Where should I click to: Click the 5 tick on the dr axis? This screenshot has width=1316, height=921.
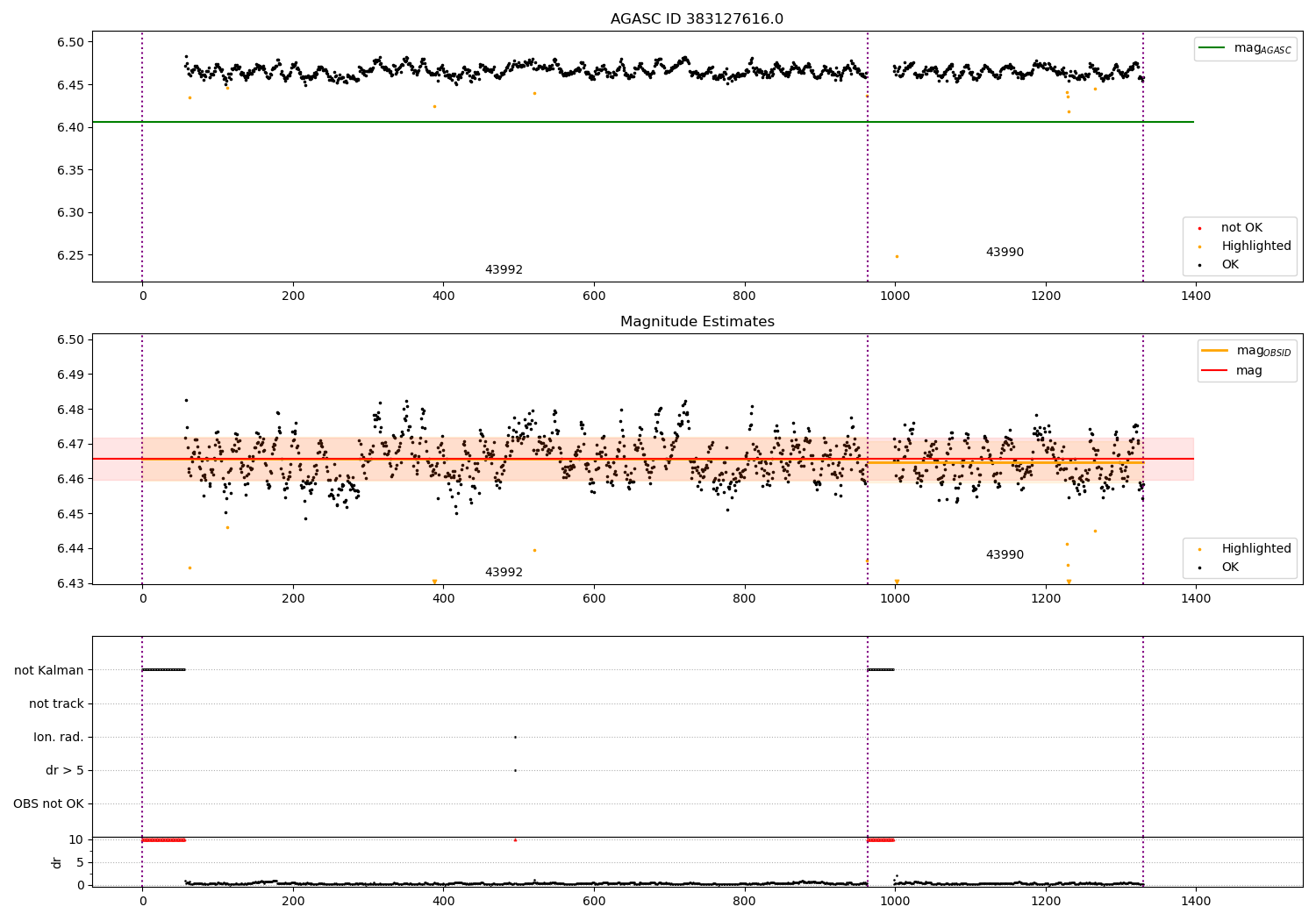[x=80, y=862]
